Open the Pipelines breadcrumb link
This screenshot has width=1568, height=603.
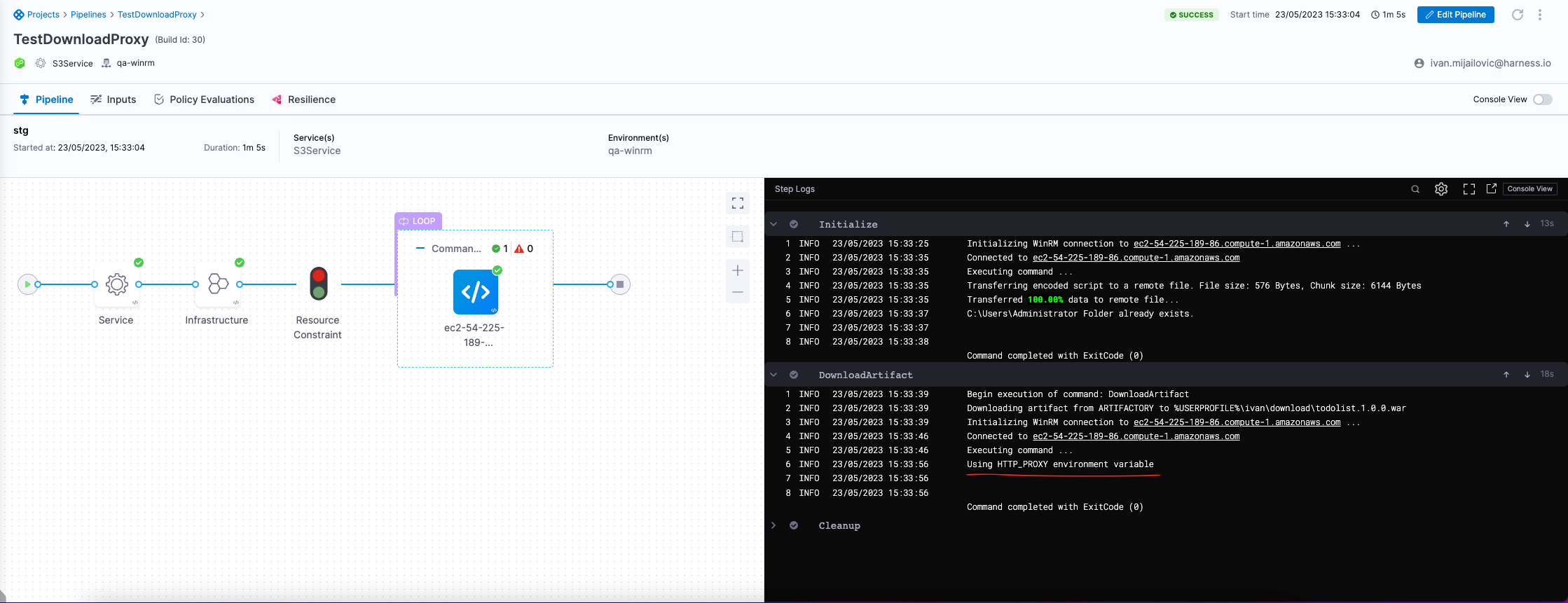88,15
